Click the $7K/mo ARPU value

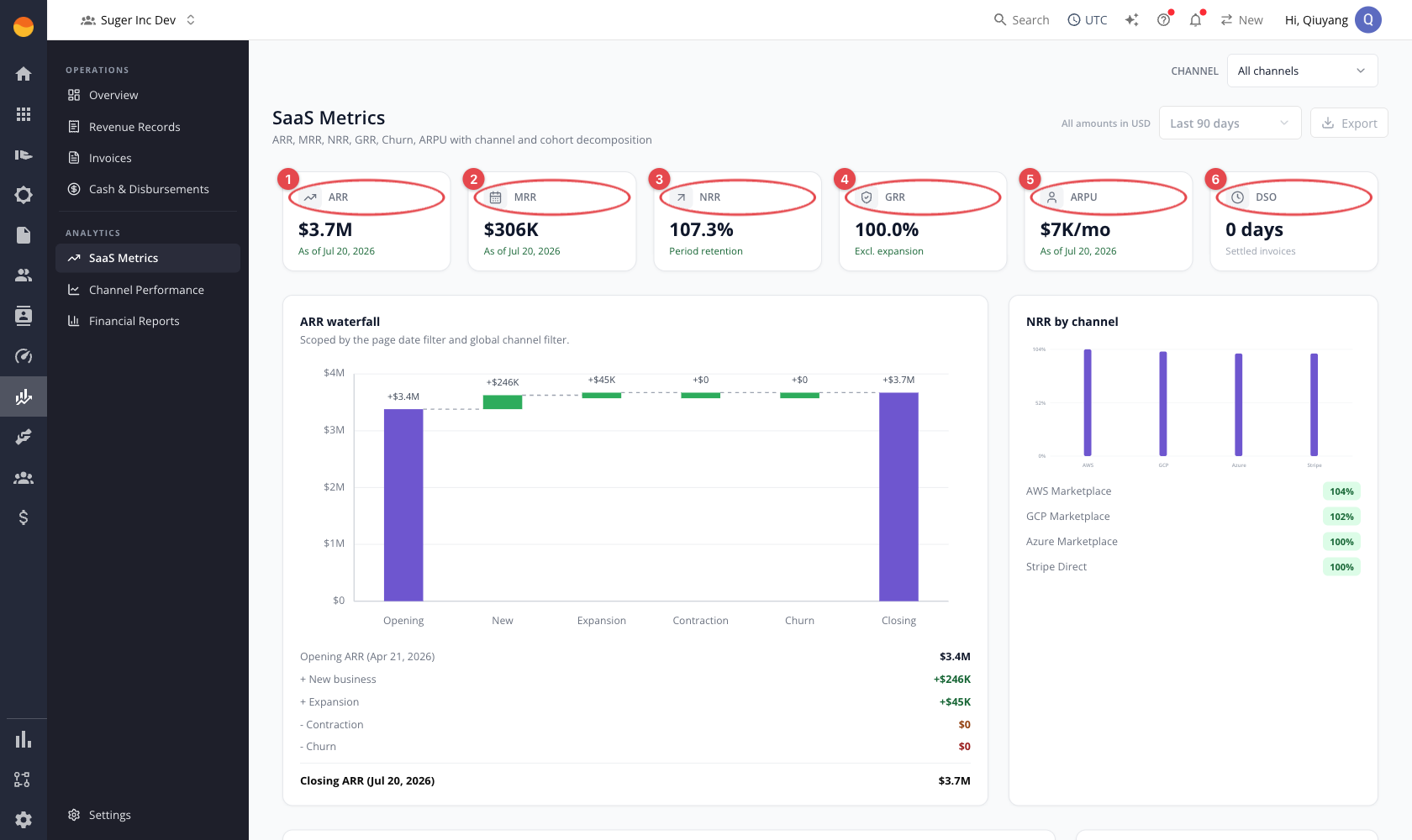[1075, 229]
